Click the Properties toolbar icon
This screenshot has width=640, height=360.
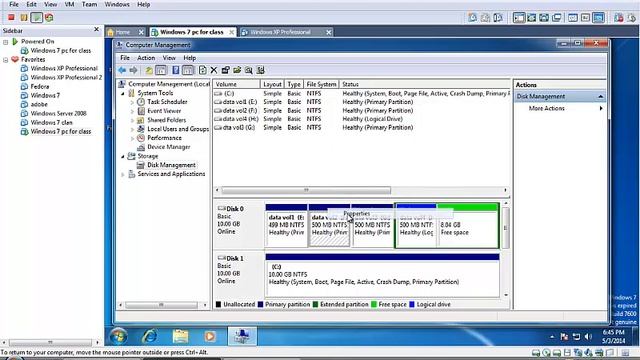pos(225,70)
